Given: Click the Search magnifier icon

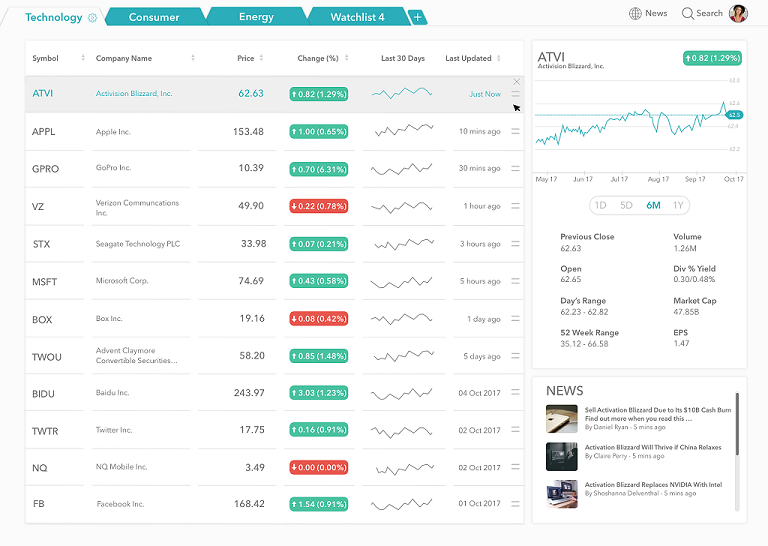Looking at the screenshot, I should coord(687,13).
